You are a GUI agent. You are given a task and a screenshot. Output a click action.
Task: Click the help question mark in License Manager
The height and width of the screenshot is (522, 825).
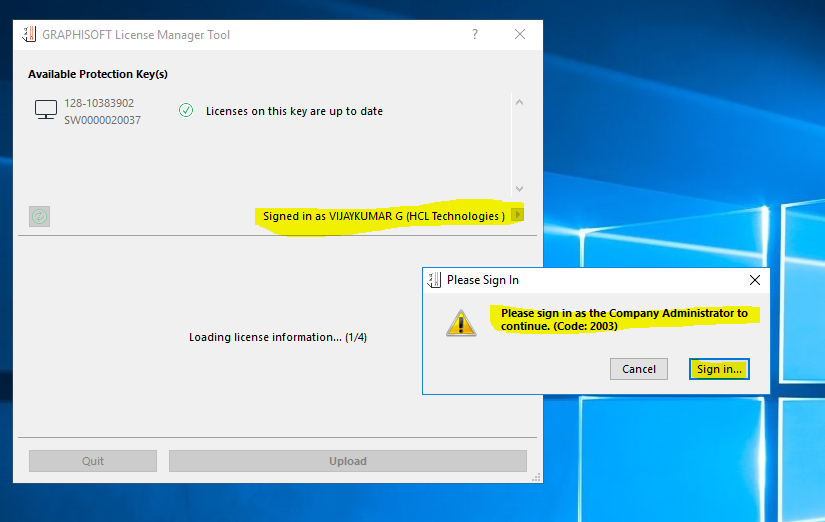(475, 34)
